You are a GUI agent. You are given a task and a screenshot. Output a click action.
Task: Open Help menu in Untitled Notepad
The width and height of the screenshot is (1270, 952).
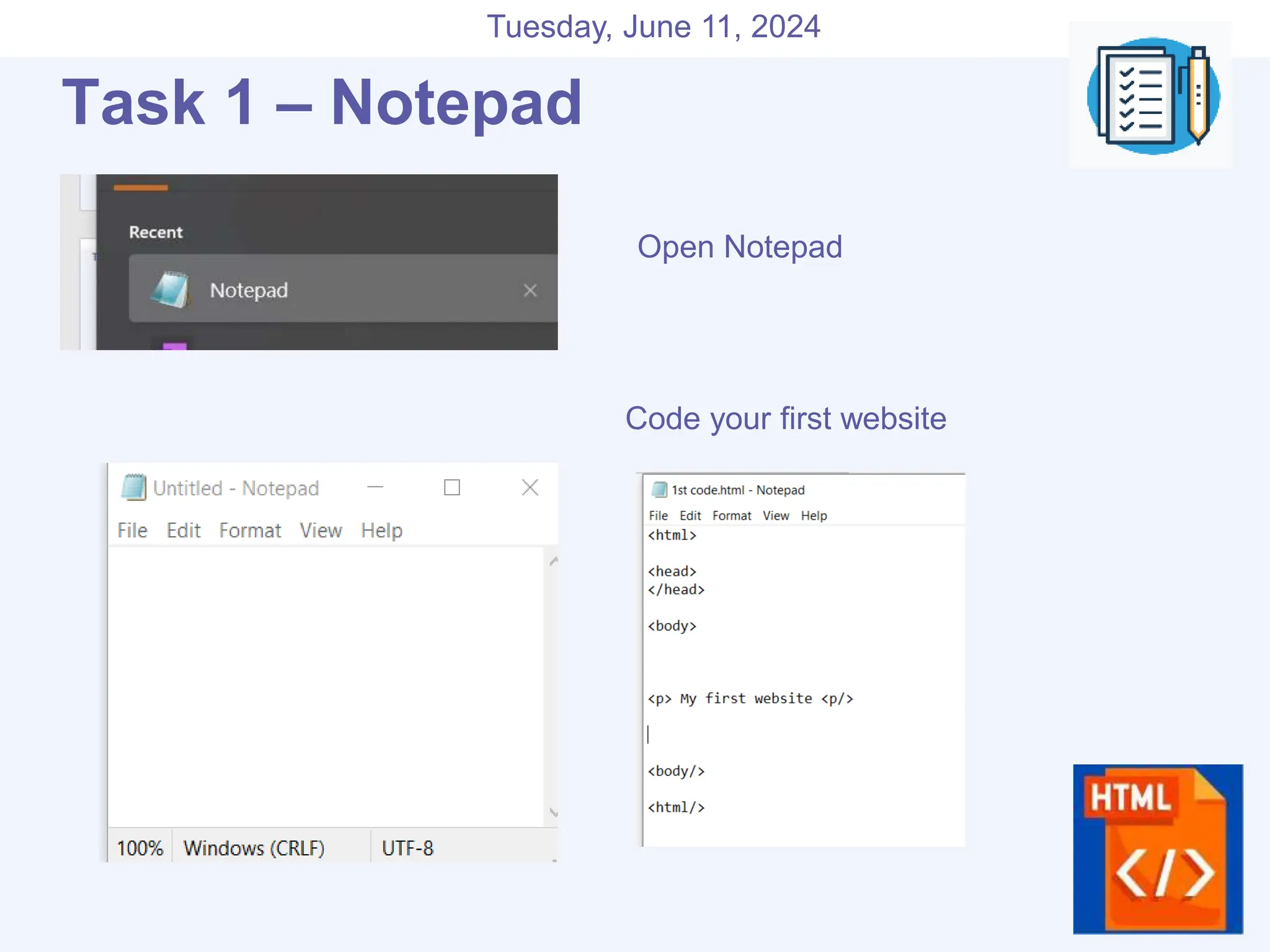click(382, 531)
